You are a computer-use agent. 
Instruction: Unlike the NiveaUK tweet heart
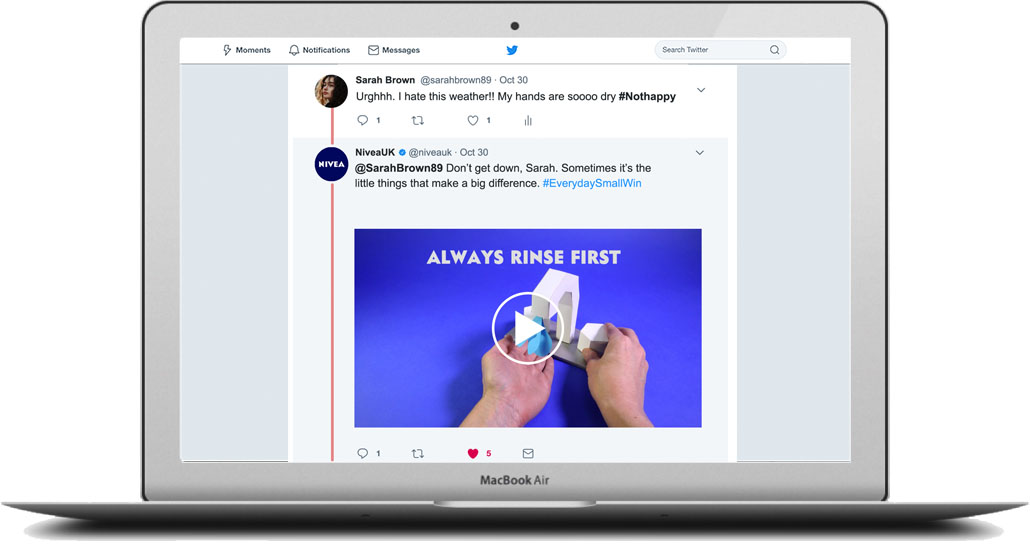[x=473, y=454]
